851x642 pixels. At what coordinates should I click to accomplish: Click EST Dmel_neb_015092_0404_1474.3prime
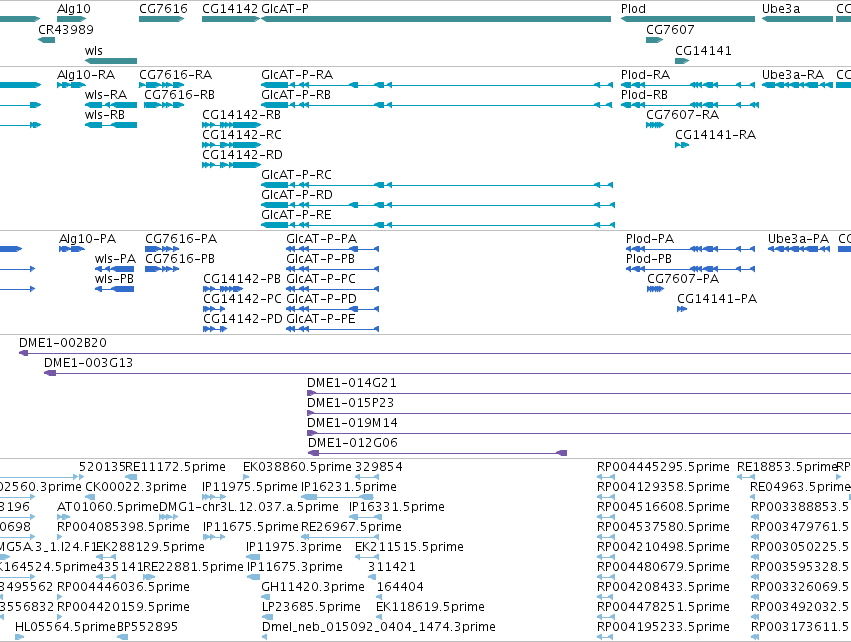tap(379, 627)
